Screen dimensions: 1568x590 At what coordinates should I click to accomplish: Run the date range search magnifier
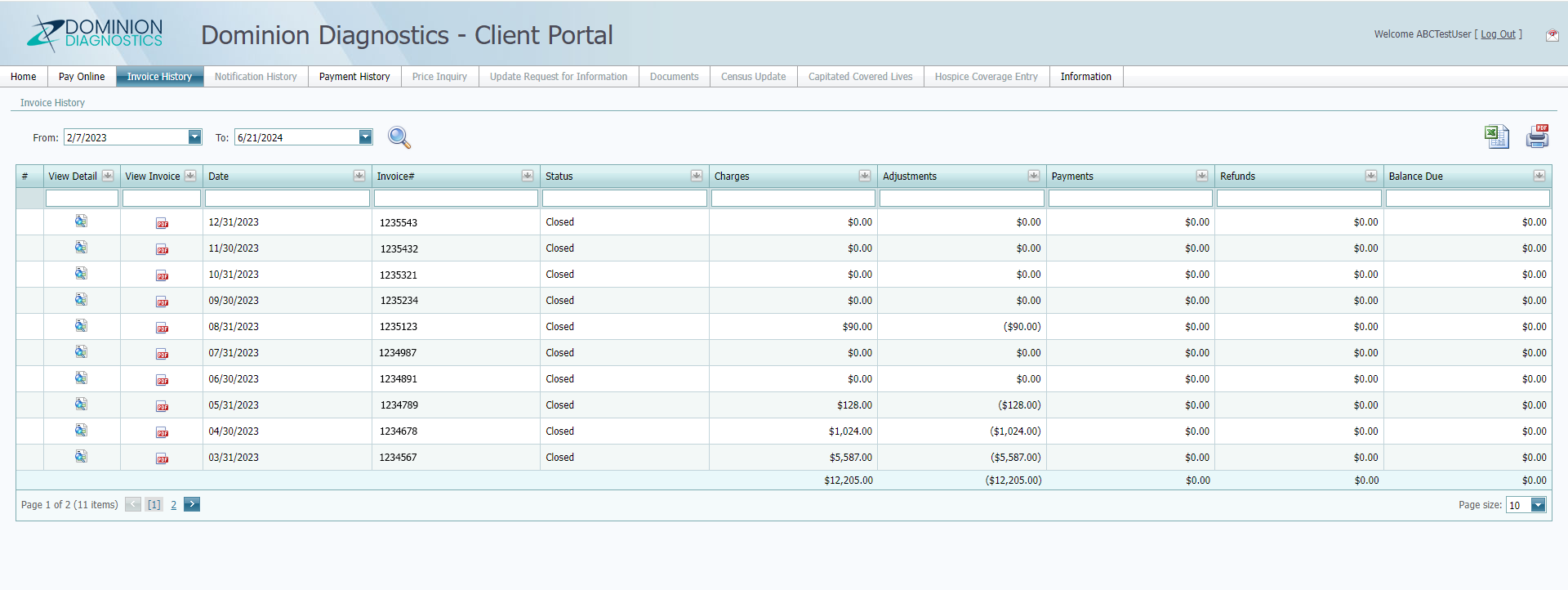pyautogui.click(x=399, y=137)
